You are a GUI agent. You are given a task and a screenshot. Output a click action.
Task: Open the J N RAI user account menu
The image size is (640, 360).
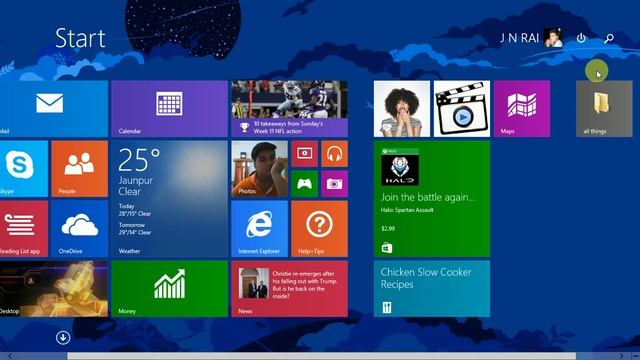point(531,38)
